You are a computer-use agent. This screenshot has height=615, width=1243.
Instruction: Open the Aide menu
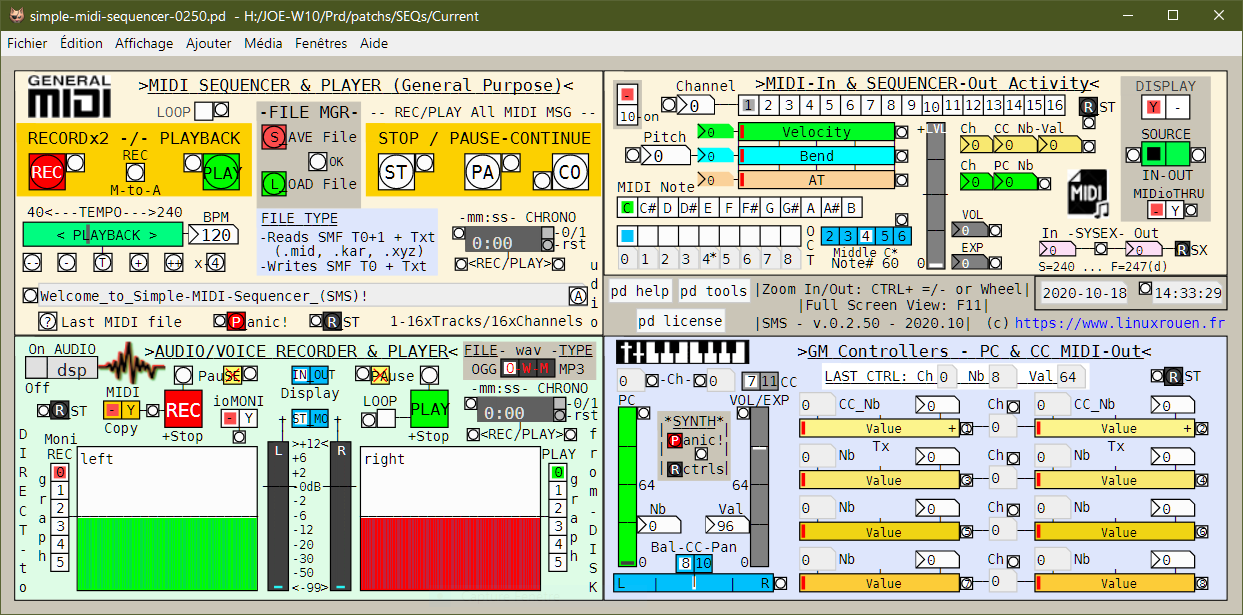click(x=374, y=43)
